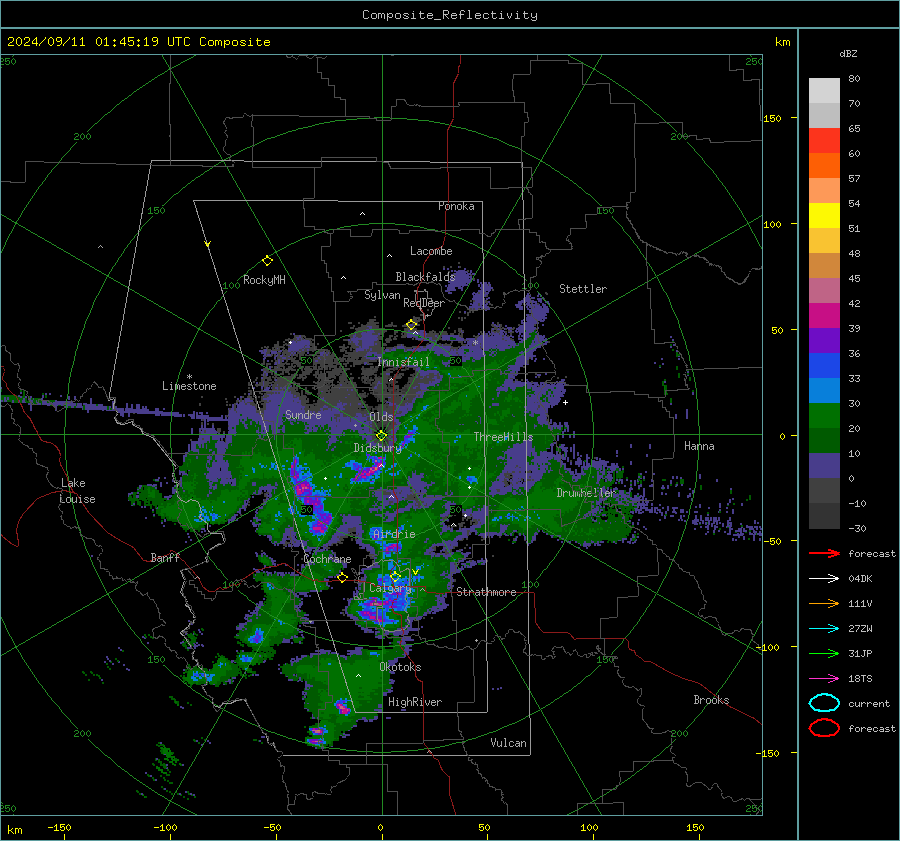The image size is (900, 841).
Task: Choose the green 31JP arrow legend icon
Action: (x=824, y=653)
